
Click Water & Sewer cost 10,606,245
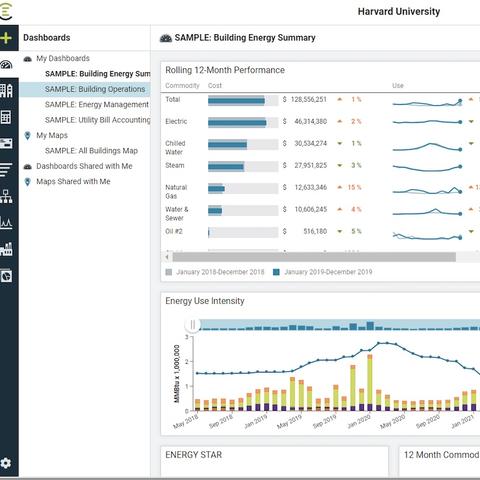point(310,209)
